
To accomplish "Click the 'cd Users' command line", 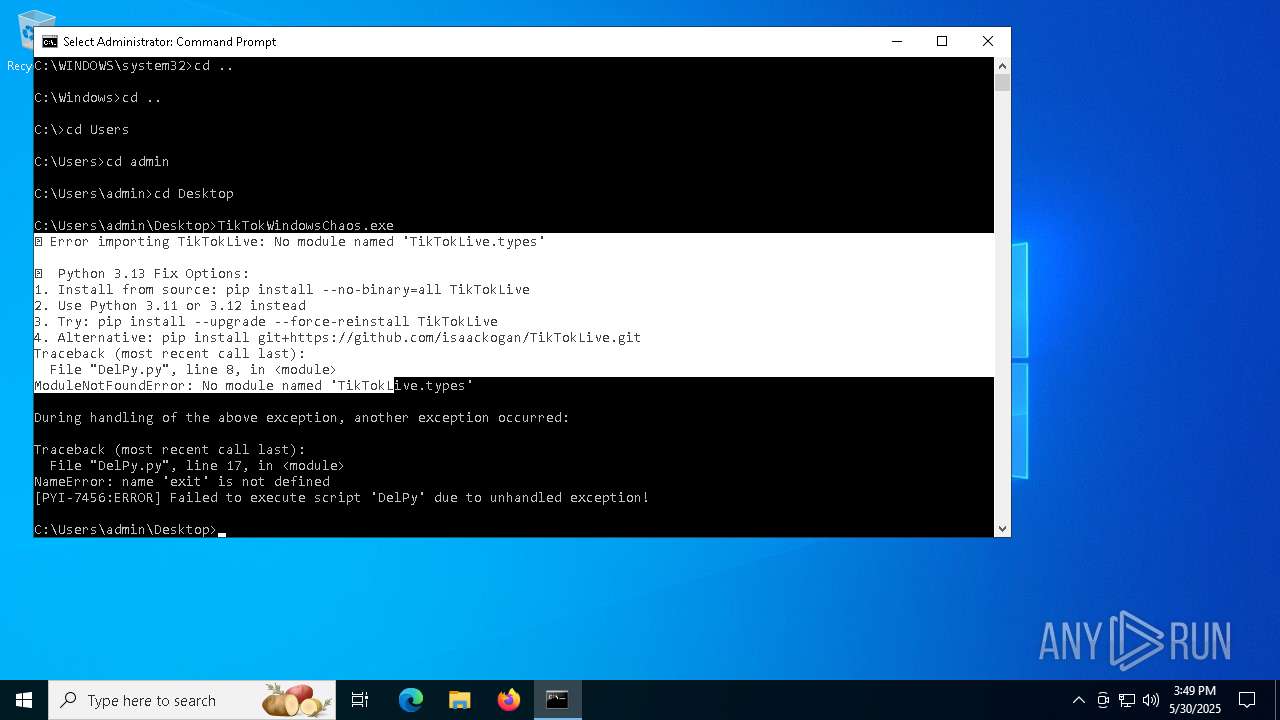I will (x=82, y=129).
